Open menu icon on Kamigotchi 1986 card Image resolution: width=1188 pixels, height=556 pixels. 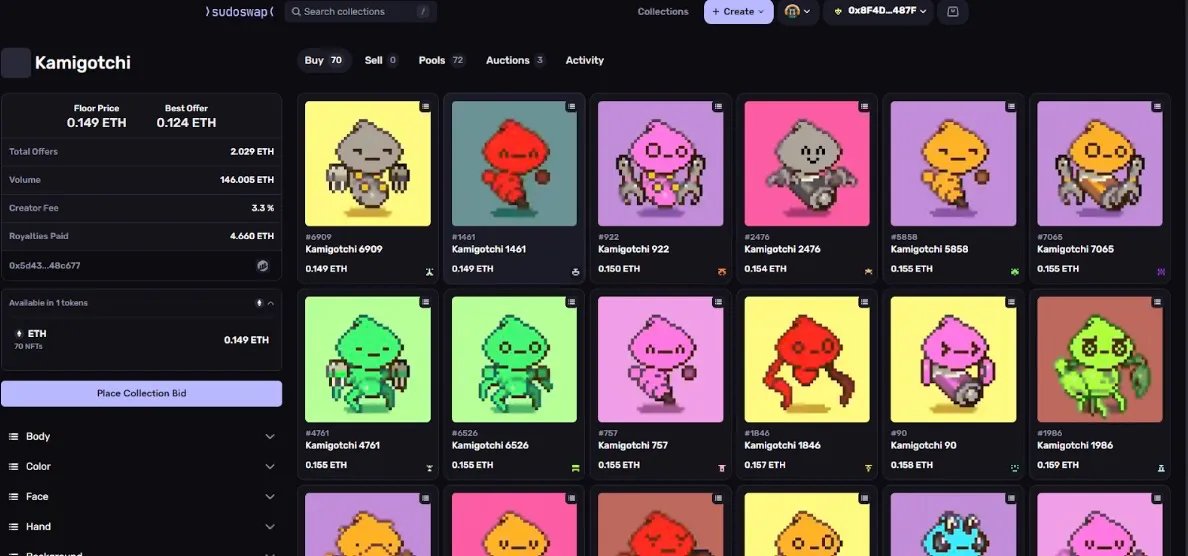(1157, 302)
